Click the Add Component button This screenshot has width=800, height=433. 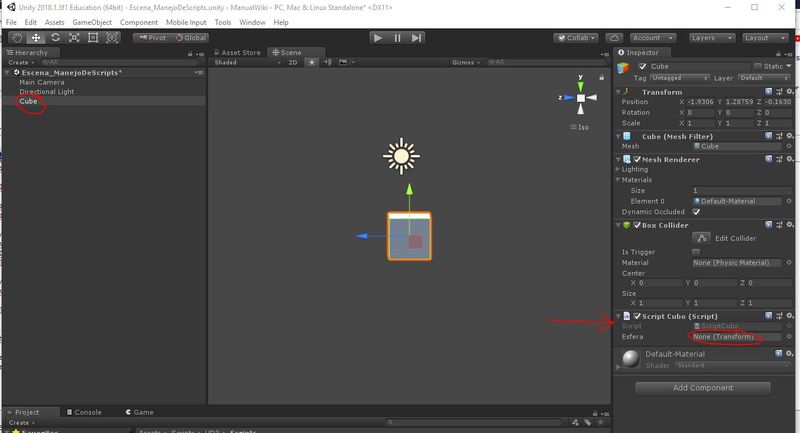click(703, 388)
